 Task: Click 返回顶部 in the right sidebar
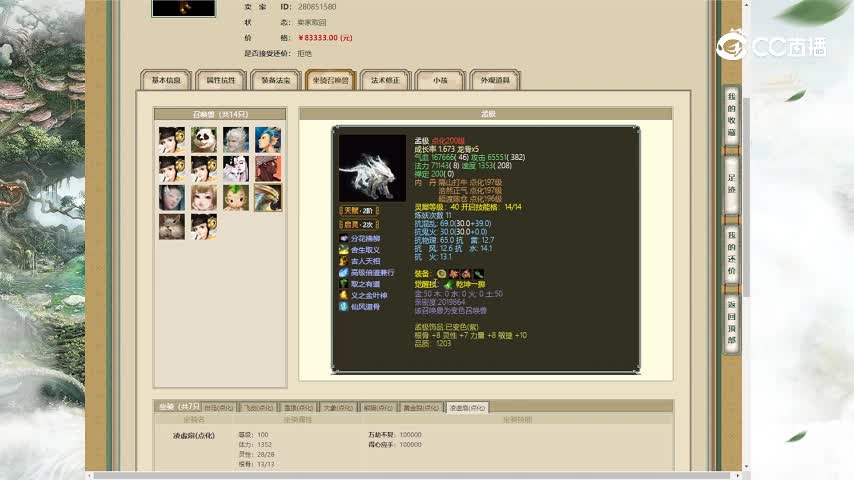pos(731,323)
